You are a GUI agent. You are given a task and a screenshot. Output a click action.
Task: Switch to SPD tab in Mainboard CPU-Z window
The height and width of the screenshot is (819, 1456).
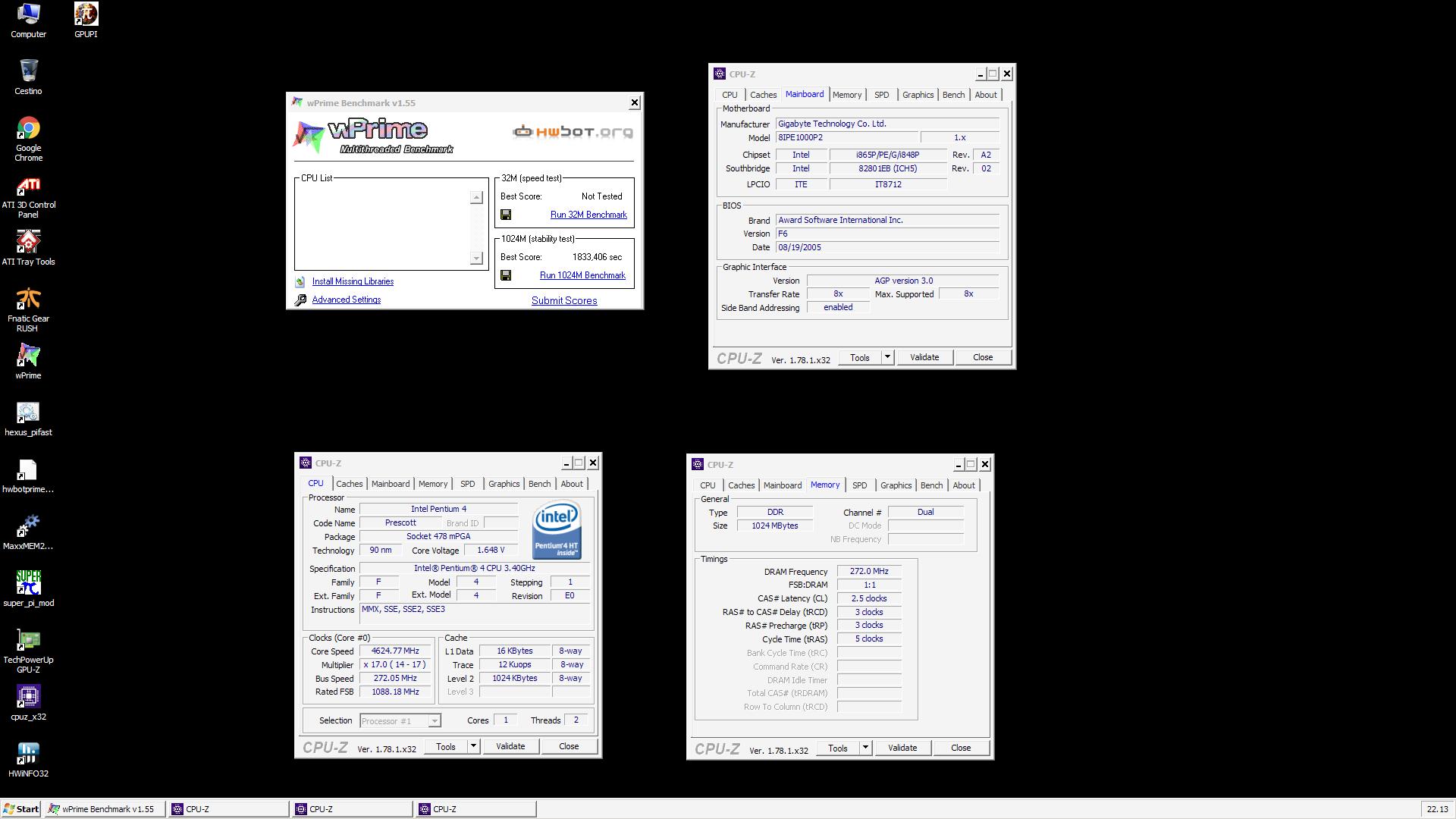point(881,95)
